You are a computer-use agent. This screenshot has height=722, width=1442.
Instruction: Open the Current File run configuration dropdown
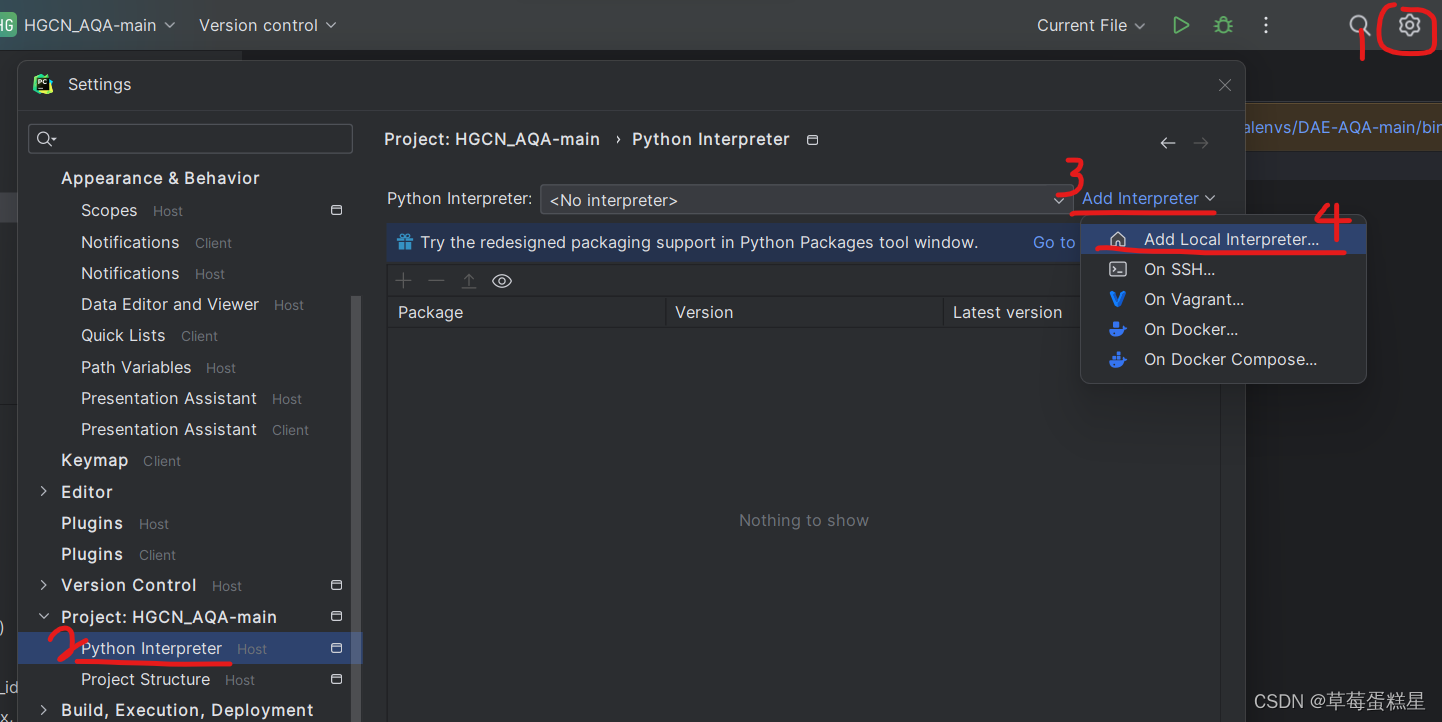click(x=1091, y=25)
